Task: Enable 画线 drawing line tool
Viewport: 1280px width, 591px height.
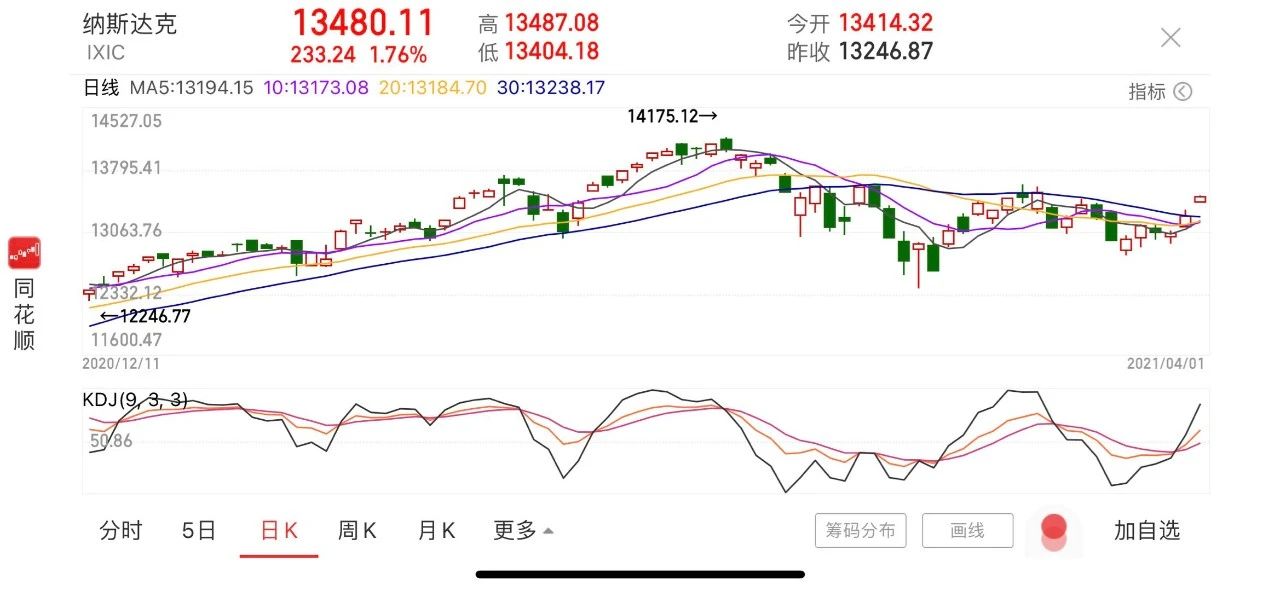Action: point(967,531)
